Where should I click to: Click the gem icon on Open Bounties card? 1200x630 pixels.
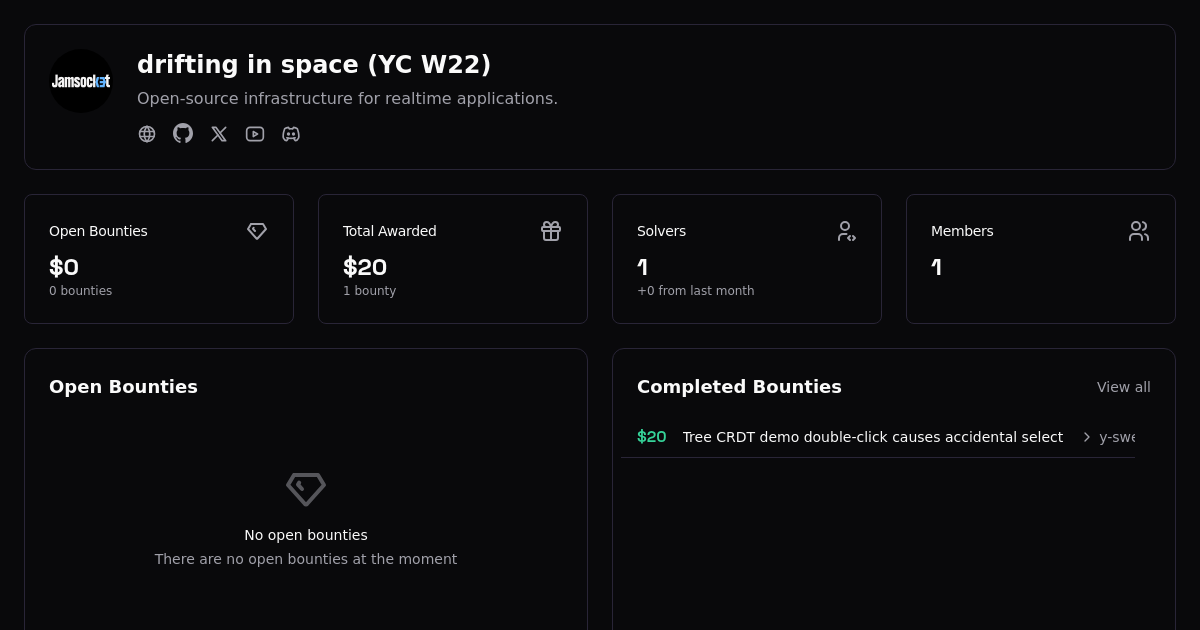click(x=257, y=231)
